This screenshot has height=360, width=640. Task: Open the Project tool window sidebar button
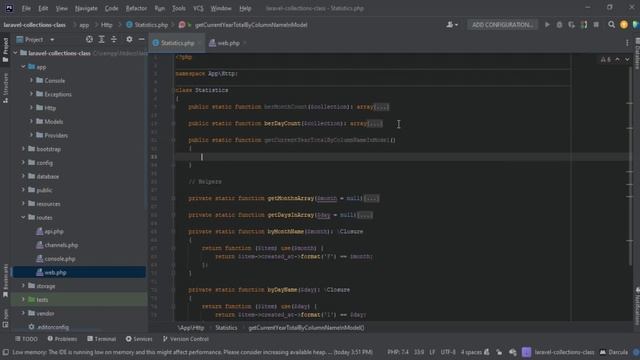click(x=5, y=50)
